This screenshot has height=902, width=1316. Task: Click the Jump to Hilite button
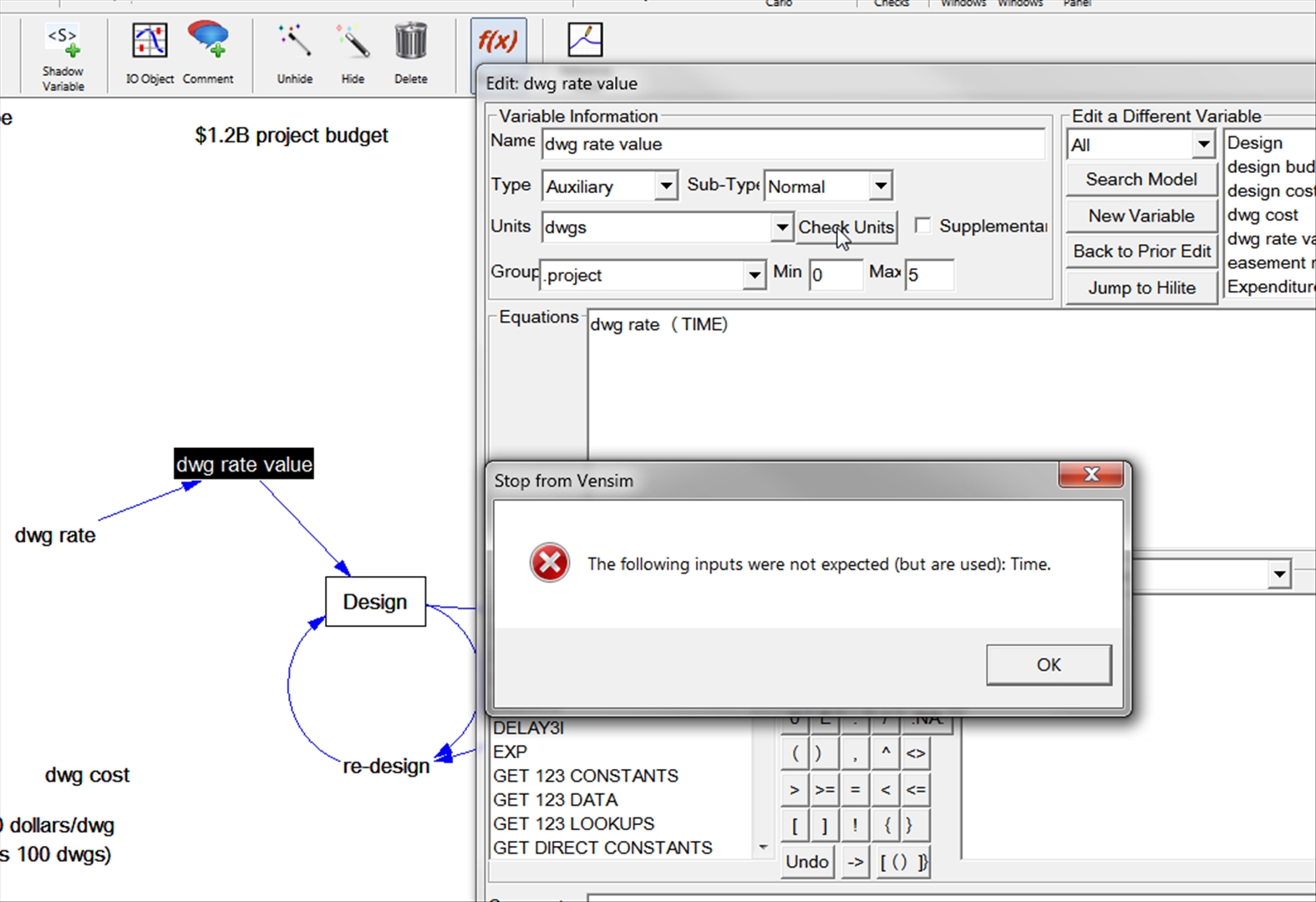click(1141, 288)
